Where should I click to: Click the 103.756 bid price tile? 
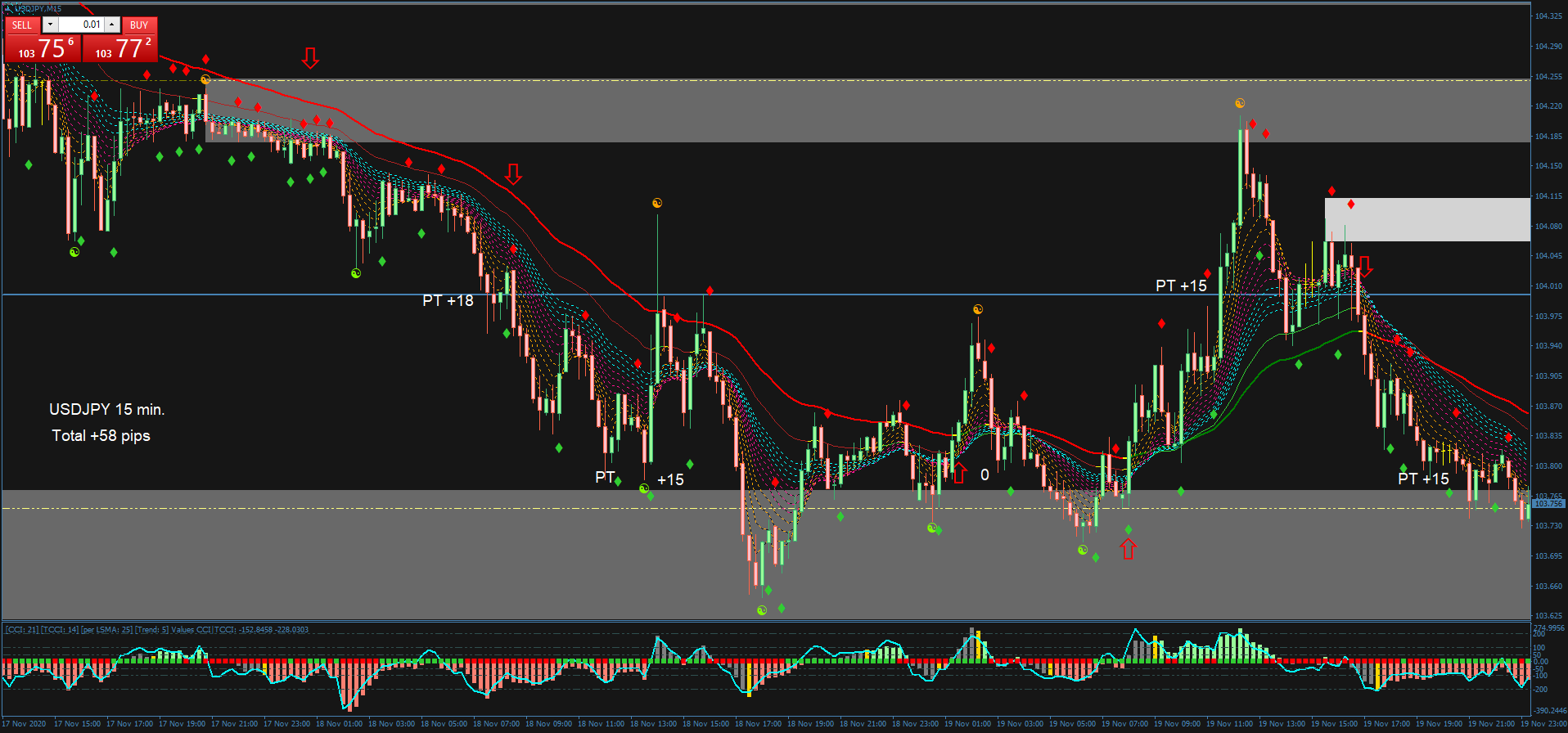tap(43, 49)
